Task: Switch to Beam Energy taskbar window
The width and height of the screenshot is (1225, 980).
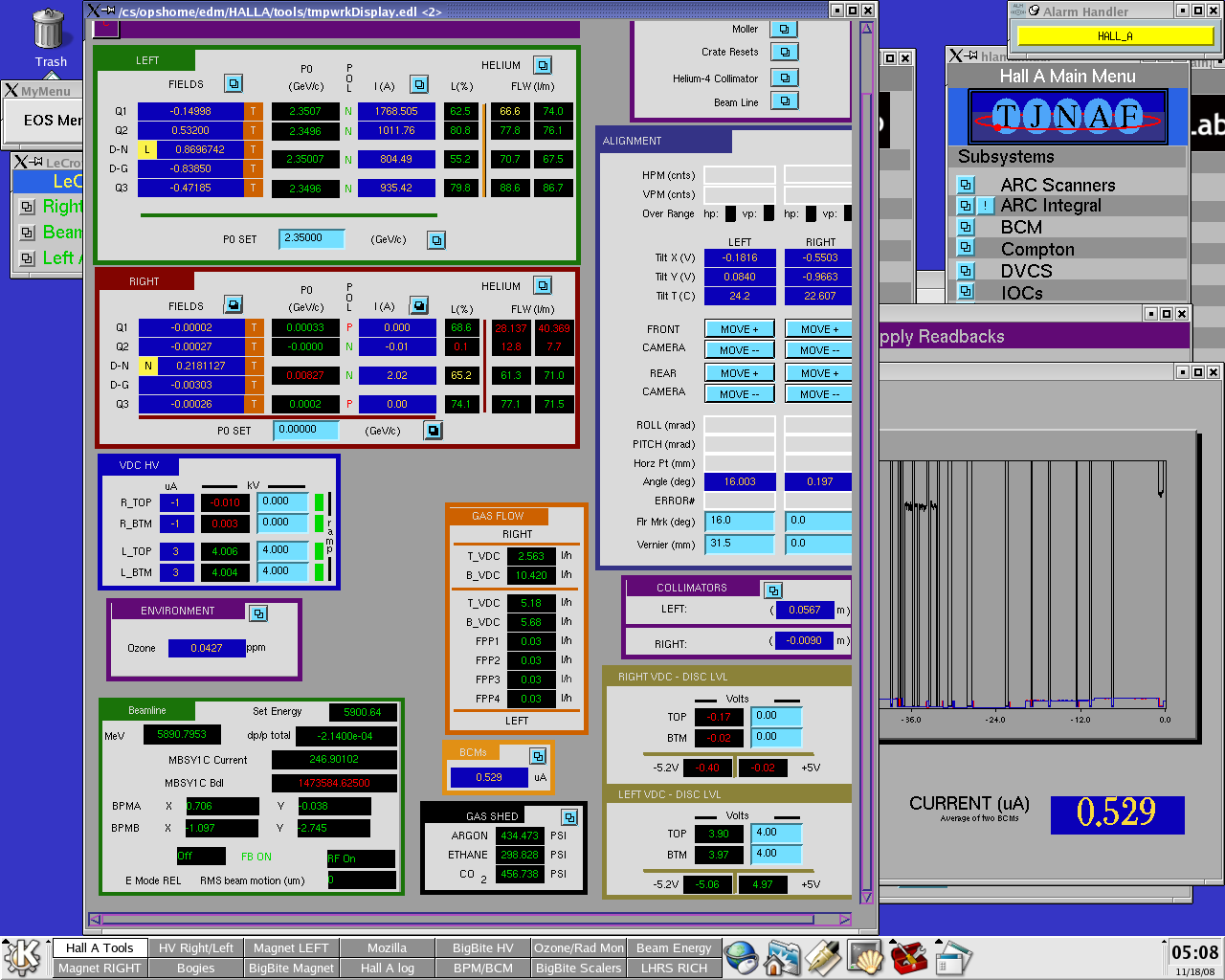Action: 674,947
